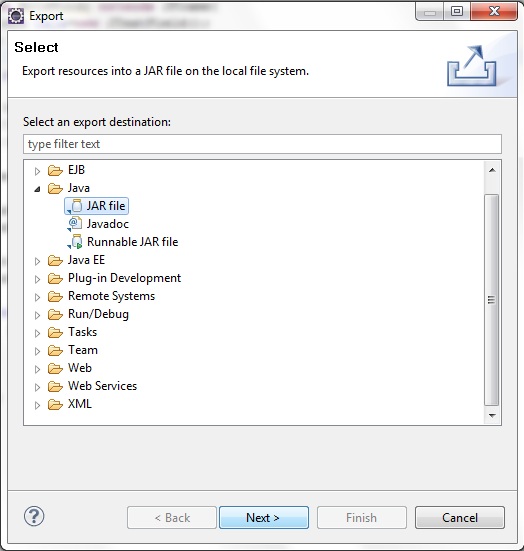Screen dimensions: 524x551
Task: Click the Web Services folder icon
Action: [55, 386]
